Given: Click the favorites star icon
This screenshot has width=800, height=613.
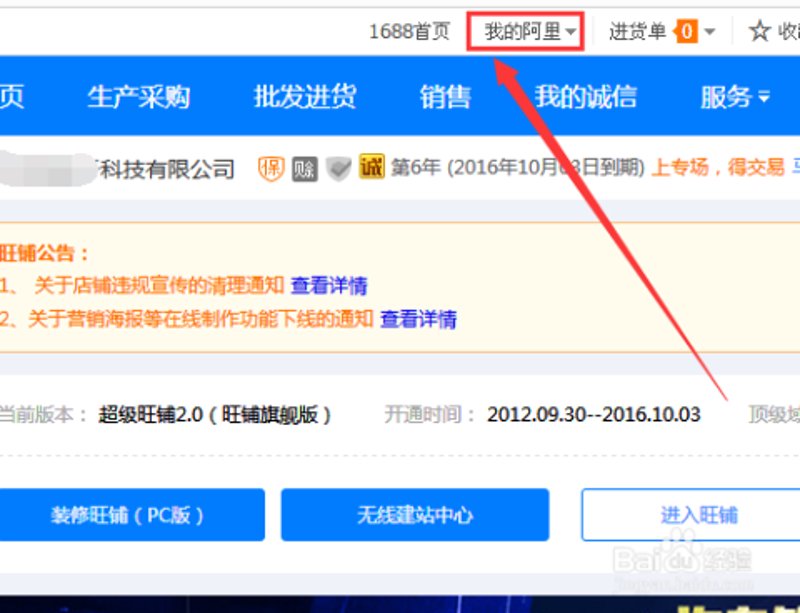Looking at the screenshot, I should pos(759,32).
